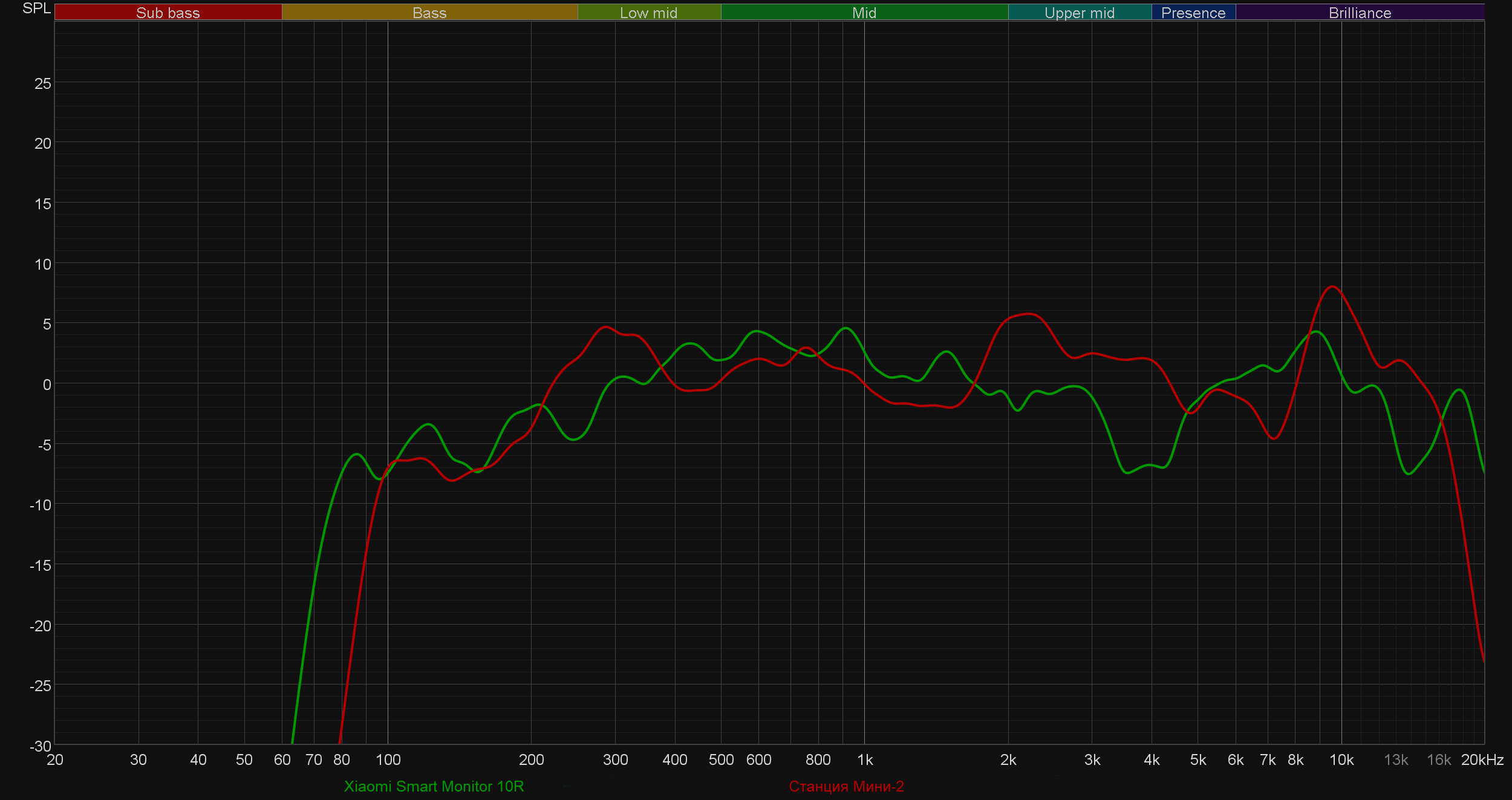Click the Upper mid band header

[x=1080, y=13]
